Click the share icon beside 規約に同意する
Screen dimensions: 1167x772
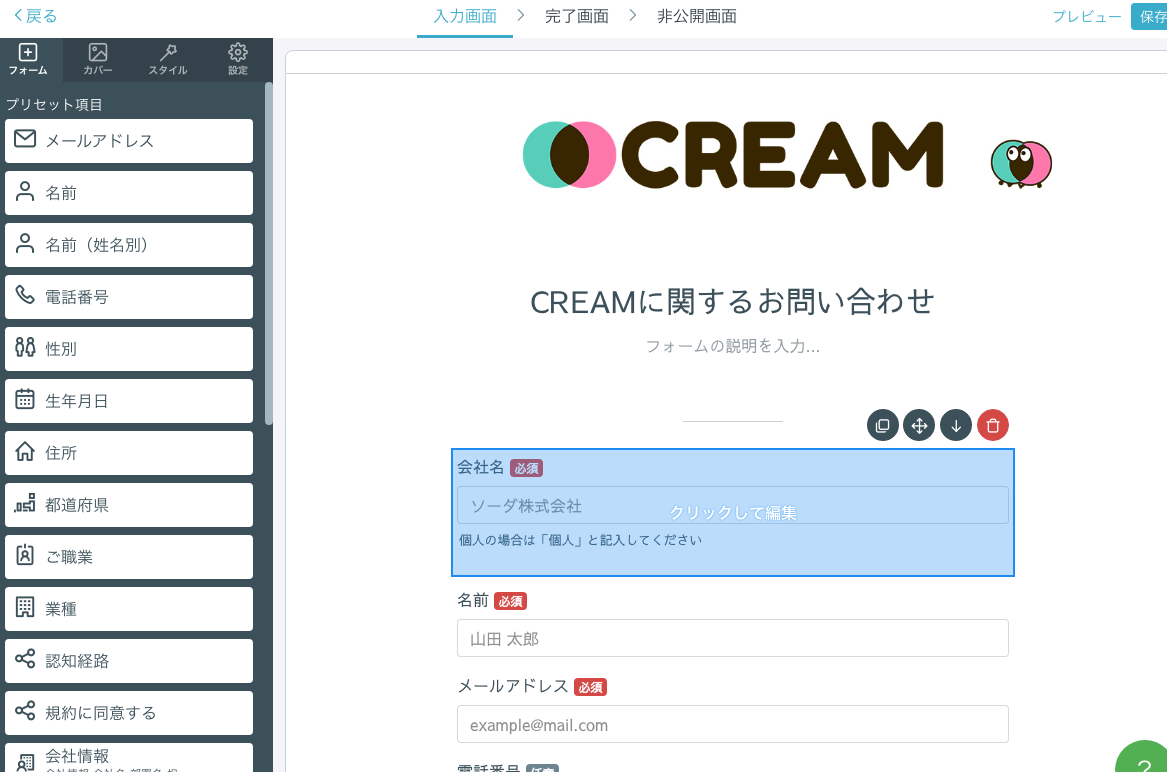25,711
